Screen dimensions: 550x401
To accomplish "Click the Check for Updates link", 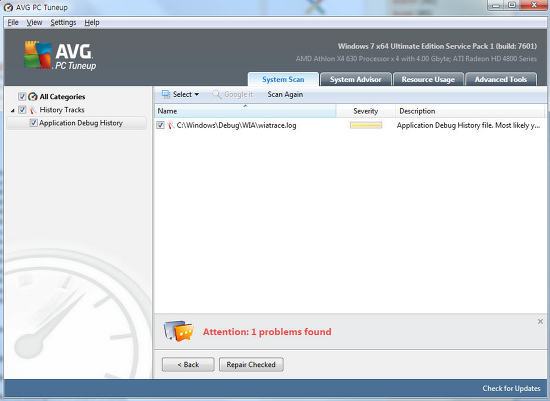I will point(511,388).
